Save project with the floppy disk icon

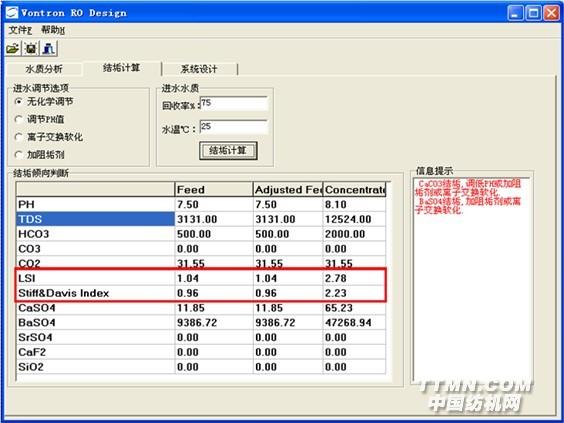click(30, 48)
